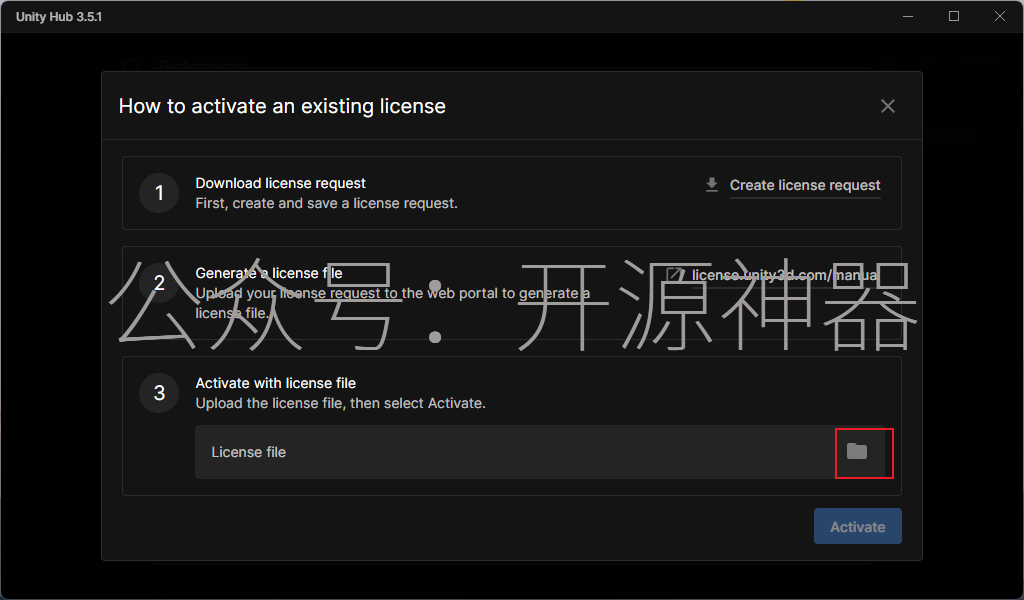Close the Unity Hub window
This screenshot has height=600, width=1024.
point(1000,16)
